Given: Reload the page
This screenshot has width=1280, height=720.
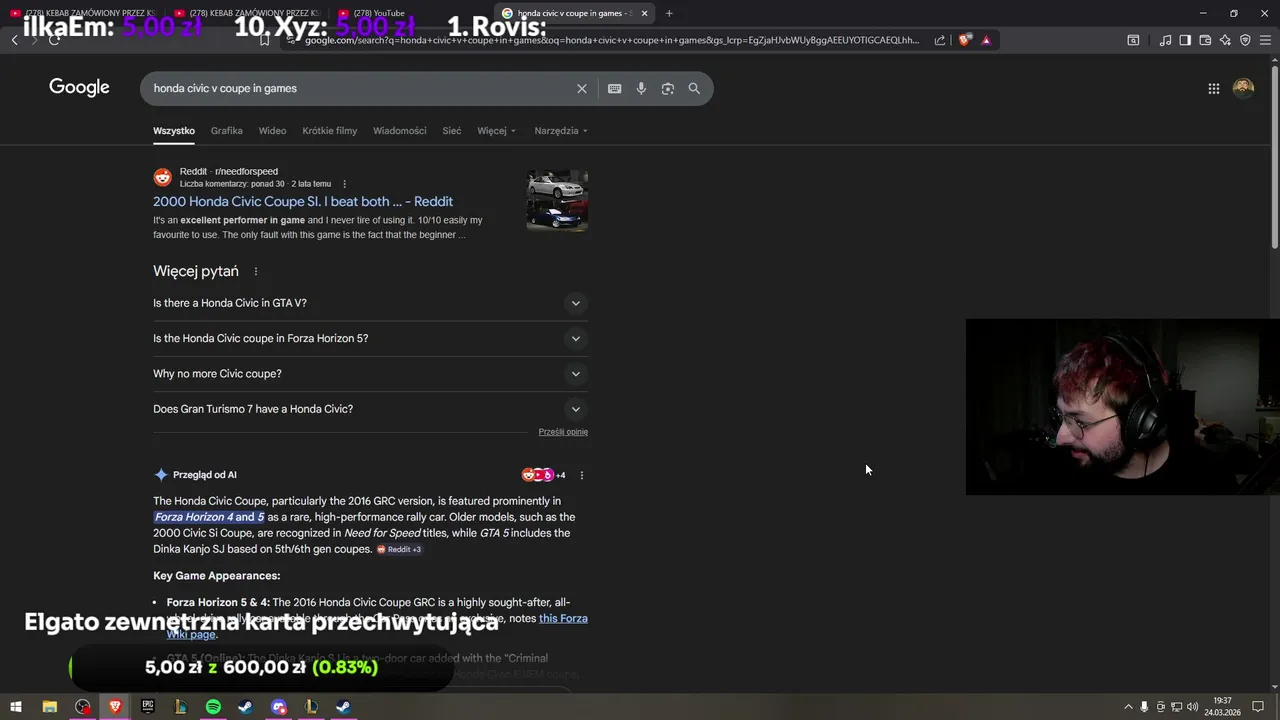Looking at the screenshot, I should click(x=54, y=40).
